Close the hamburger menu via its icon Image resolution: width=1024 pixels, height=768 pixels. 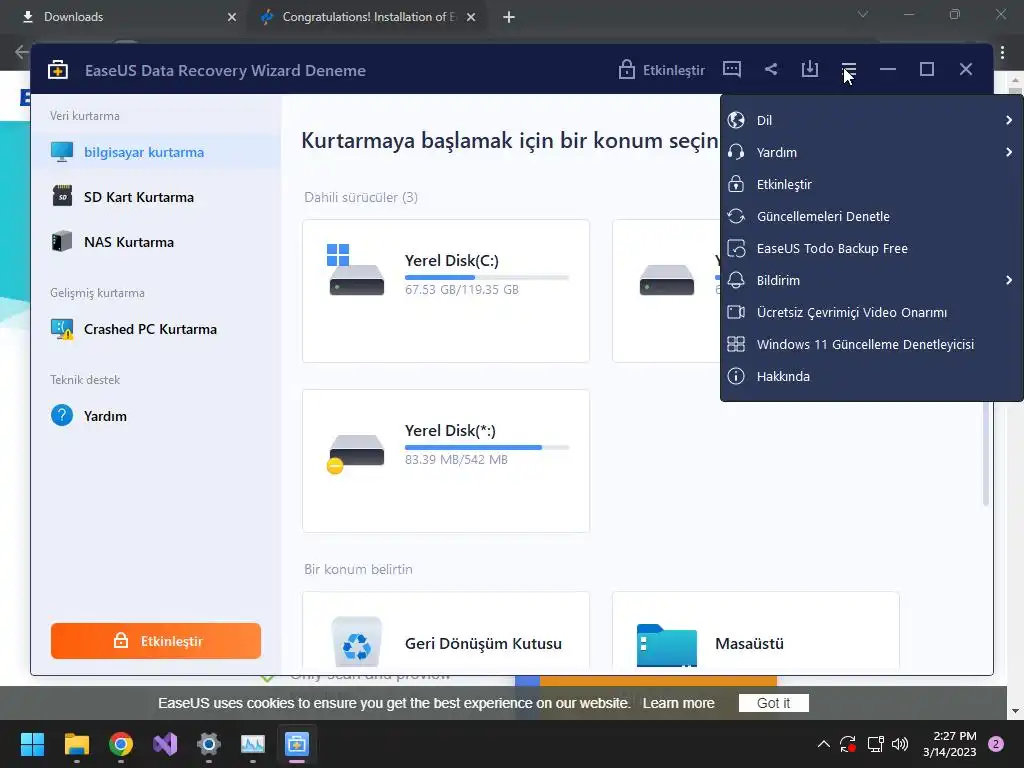point(848,69)
